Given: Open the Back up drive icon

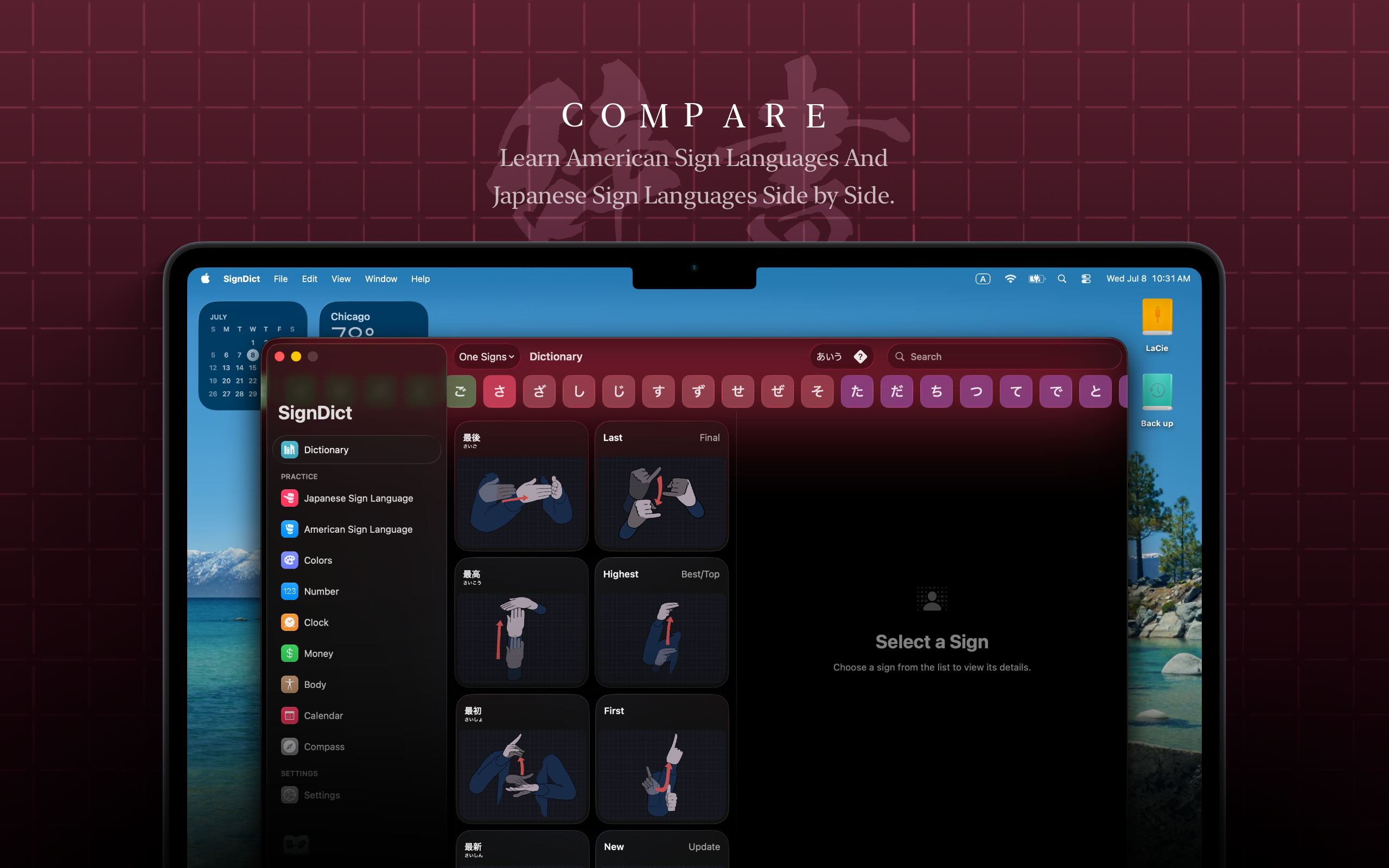Looking at the screenshot, I should (x=1157, y=400).
